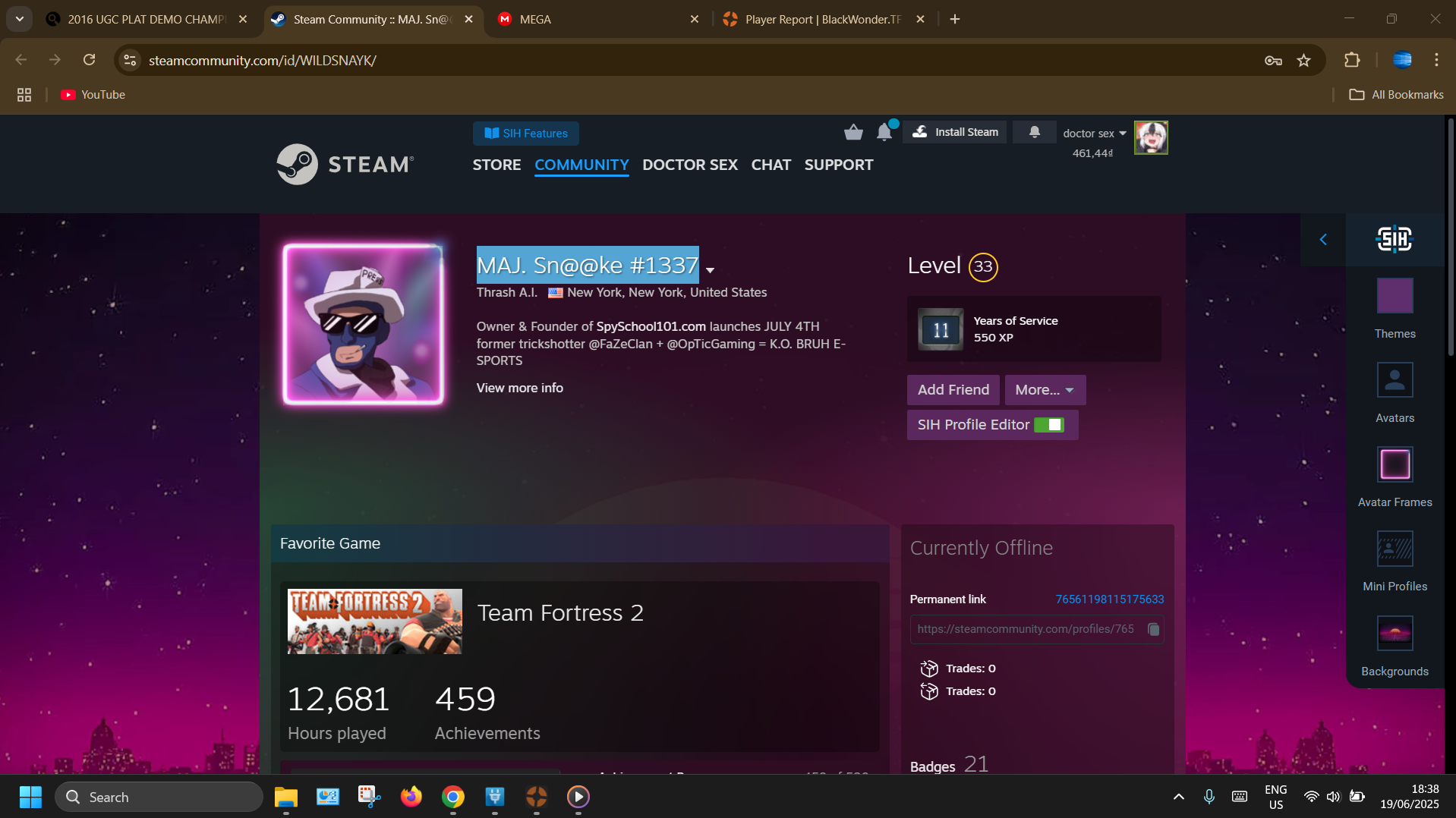The width and height of the screenshot is (1456, 818).
Task: Open the SIH logo panel icon
Action: click(x=1395, y=240)
